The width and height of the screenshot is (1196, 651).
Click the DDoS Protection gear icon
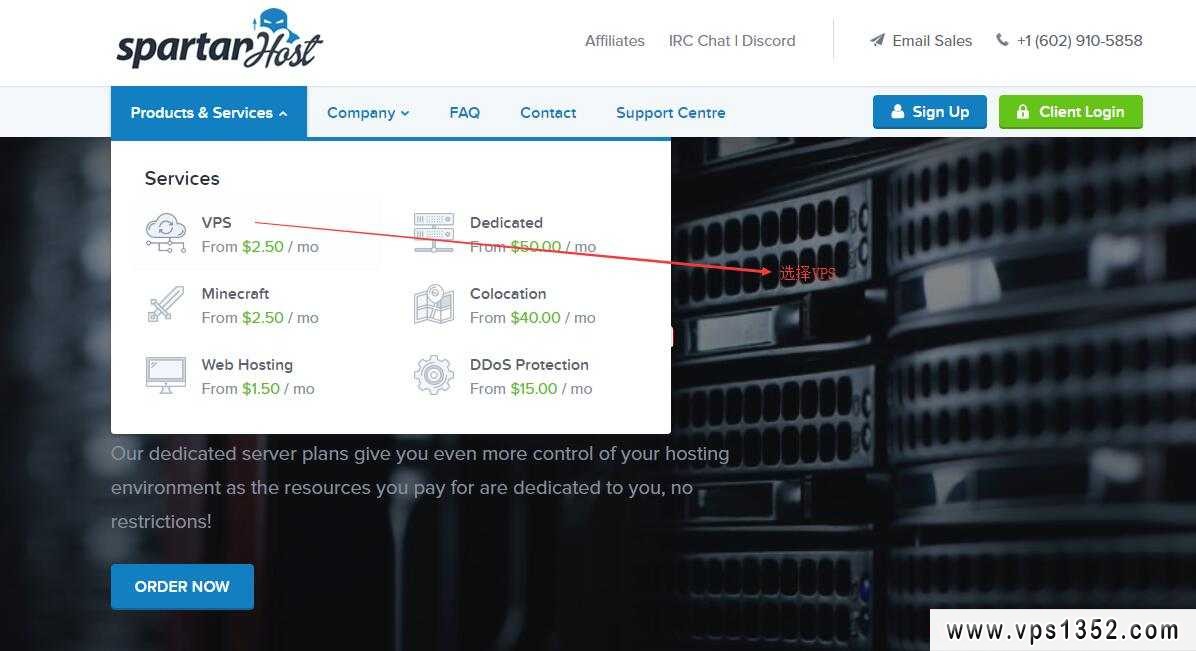(x=433, y=374)
